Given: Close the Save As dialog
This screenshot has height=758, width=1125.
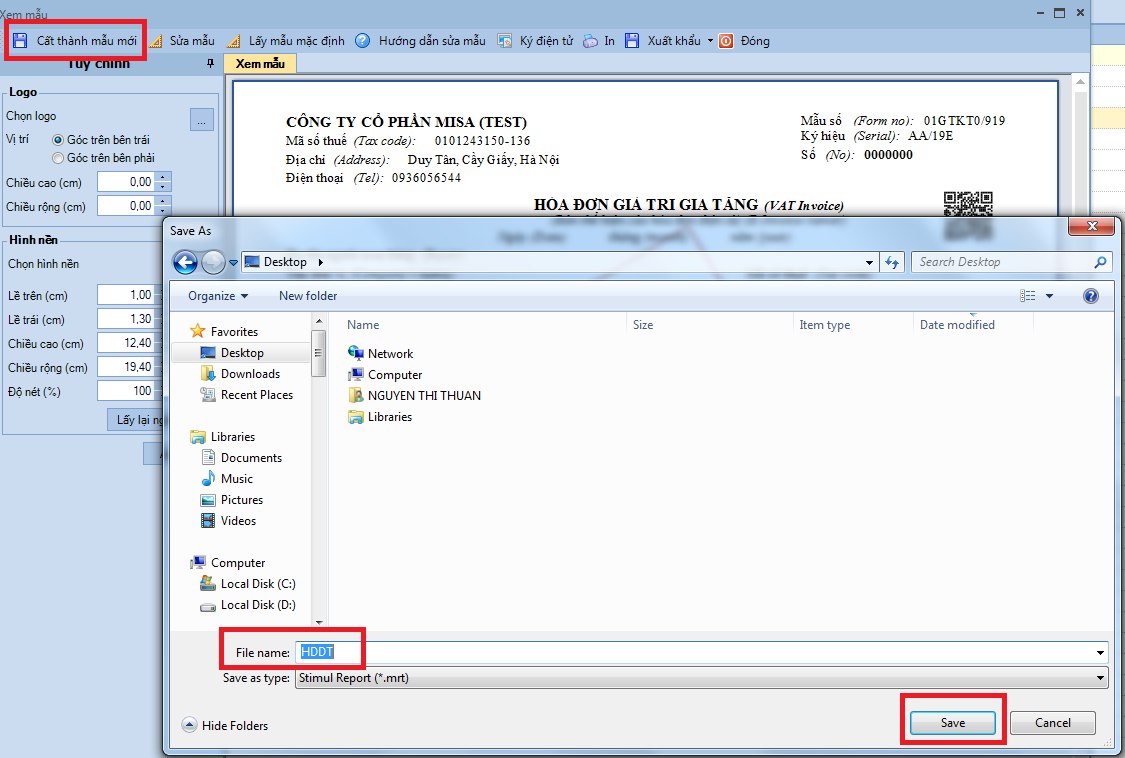Looking at the screenshot, I should tap(1092, 227).
